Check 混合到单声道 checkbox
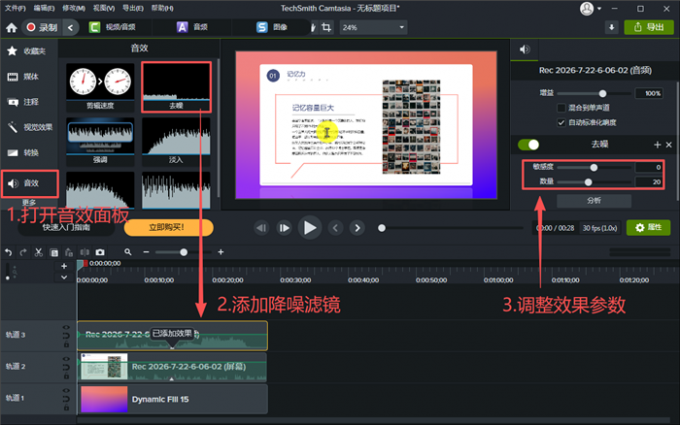 point(561,108)
